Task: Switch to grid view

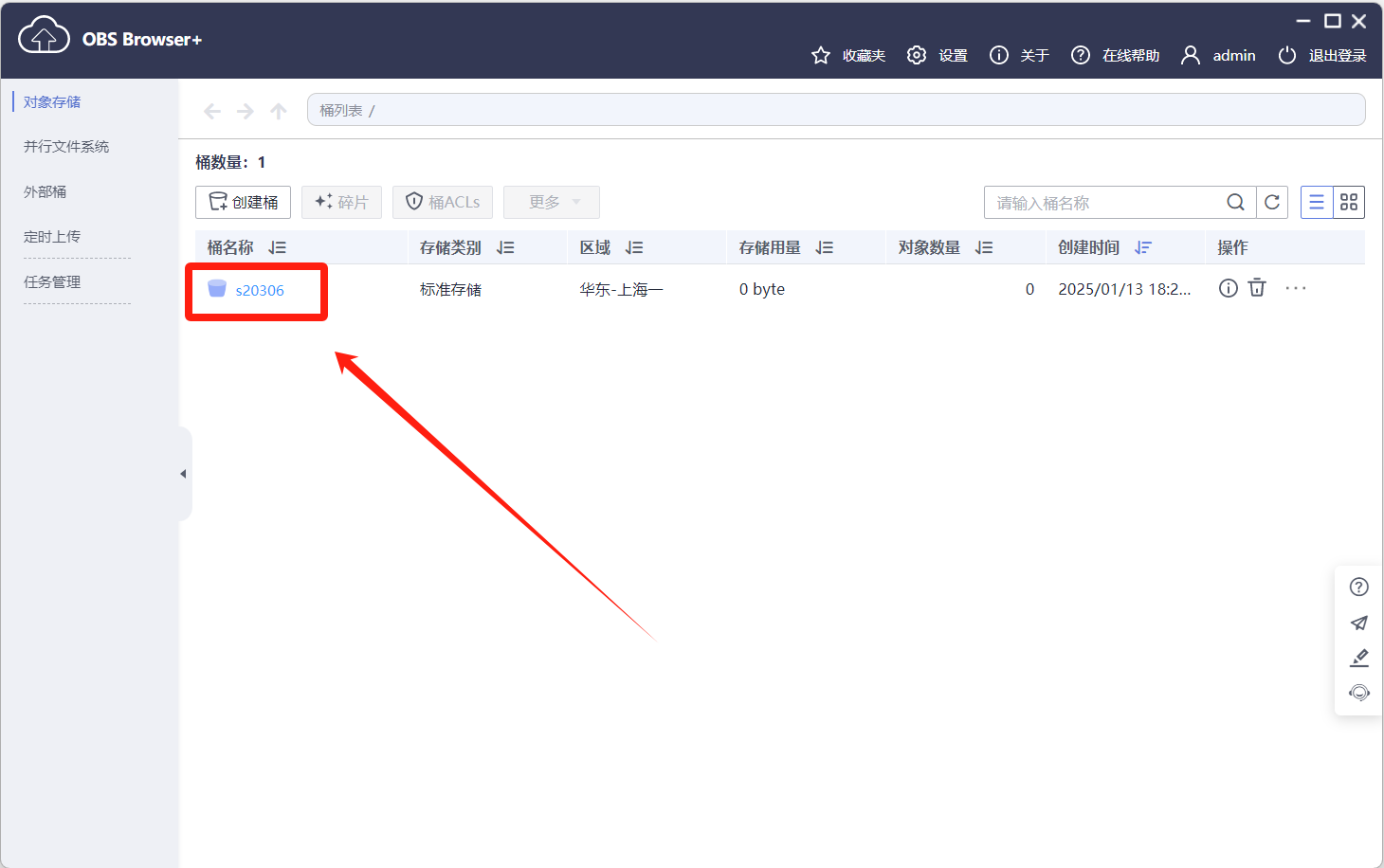Action: pyautogui.click(x=1348, y=202)
